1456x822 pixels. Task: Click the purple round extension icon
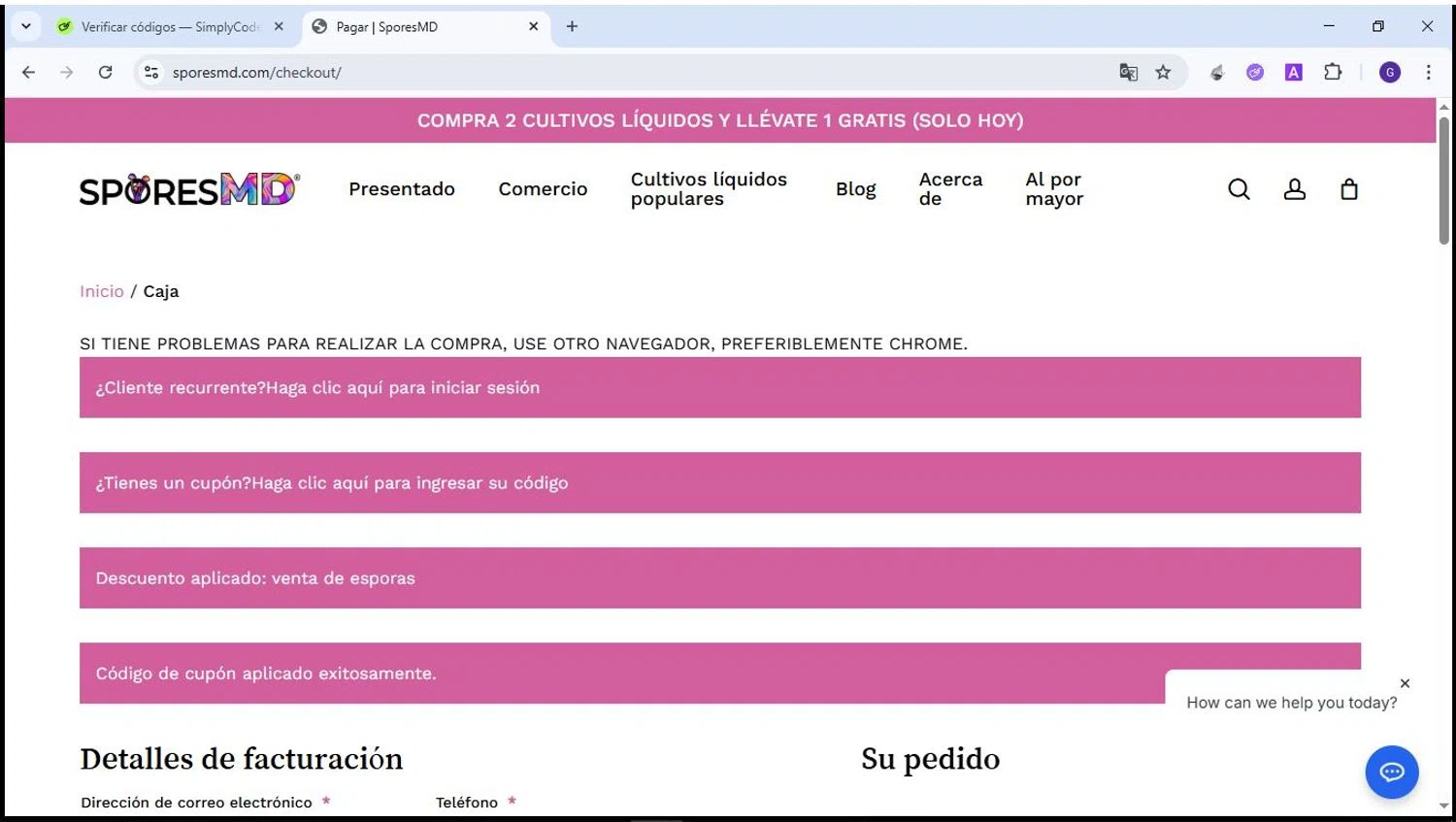(1255, 72)
